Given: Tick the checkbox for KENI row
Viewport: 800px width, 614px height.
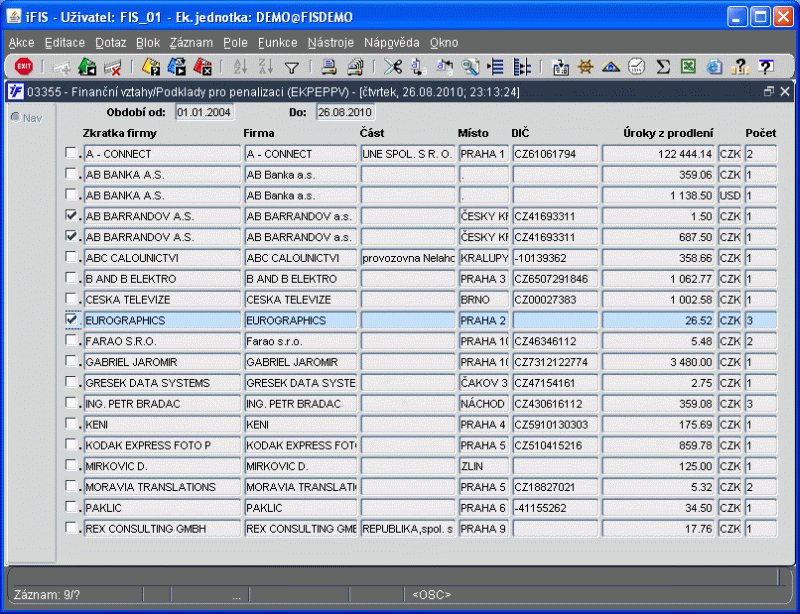Looking at the screenshot, I should coord(71,424).
